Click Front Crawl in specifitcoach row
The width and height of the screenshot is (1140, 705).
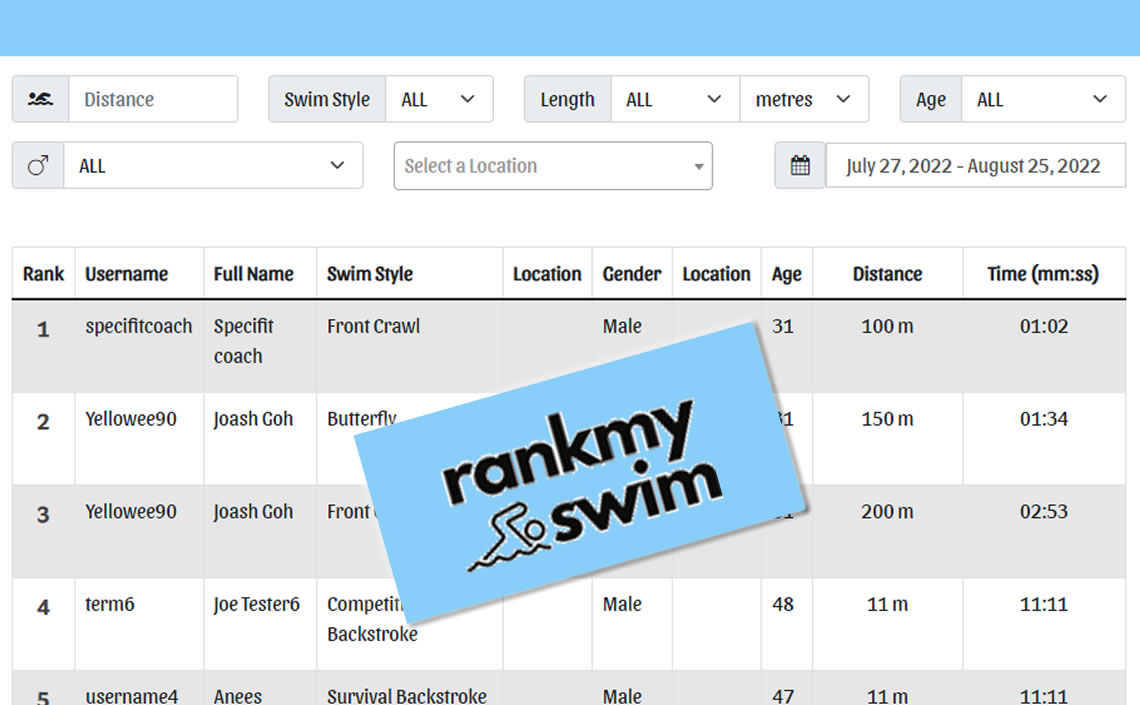pos(374,326)
